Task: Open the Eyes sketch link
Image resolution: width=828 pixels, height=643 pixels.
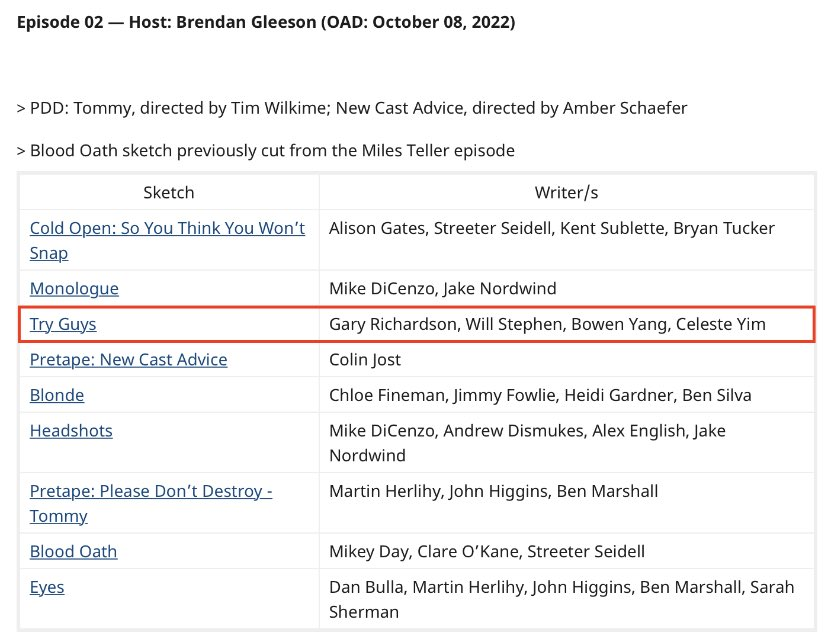Action: pyautogui.click(x=47, y=587)
